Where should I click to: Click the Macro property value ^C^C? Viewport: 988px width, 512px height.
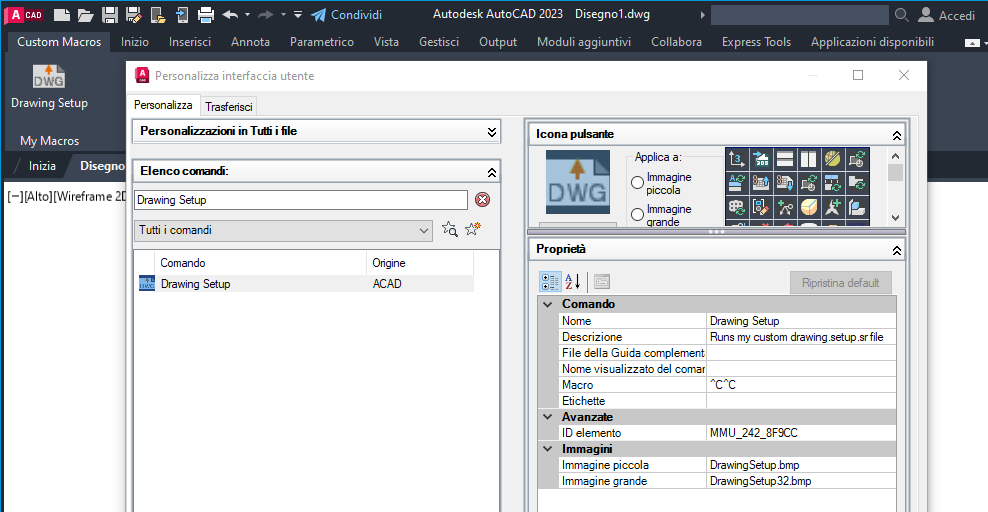coord(801,385)
